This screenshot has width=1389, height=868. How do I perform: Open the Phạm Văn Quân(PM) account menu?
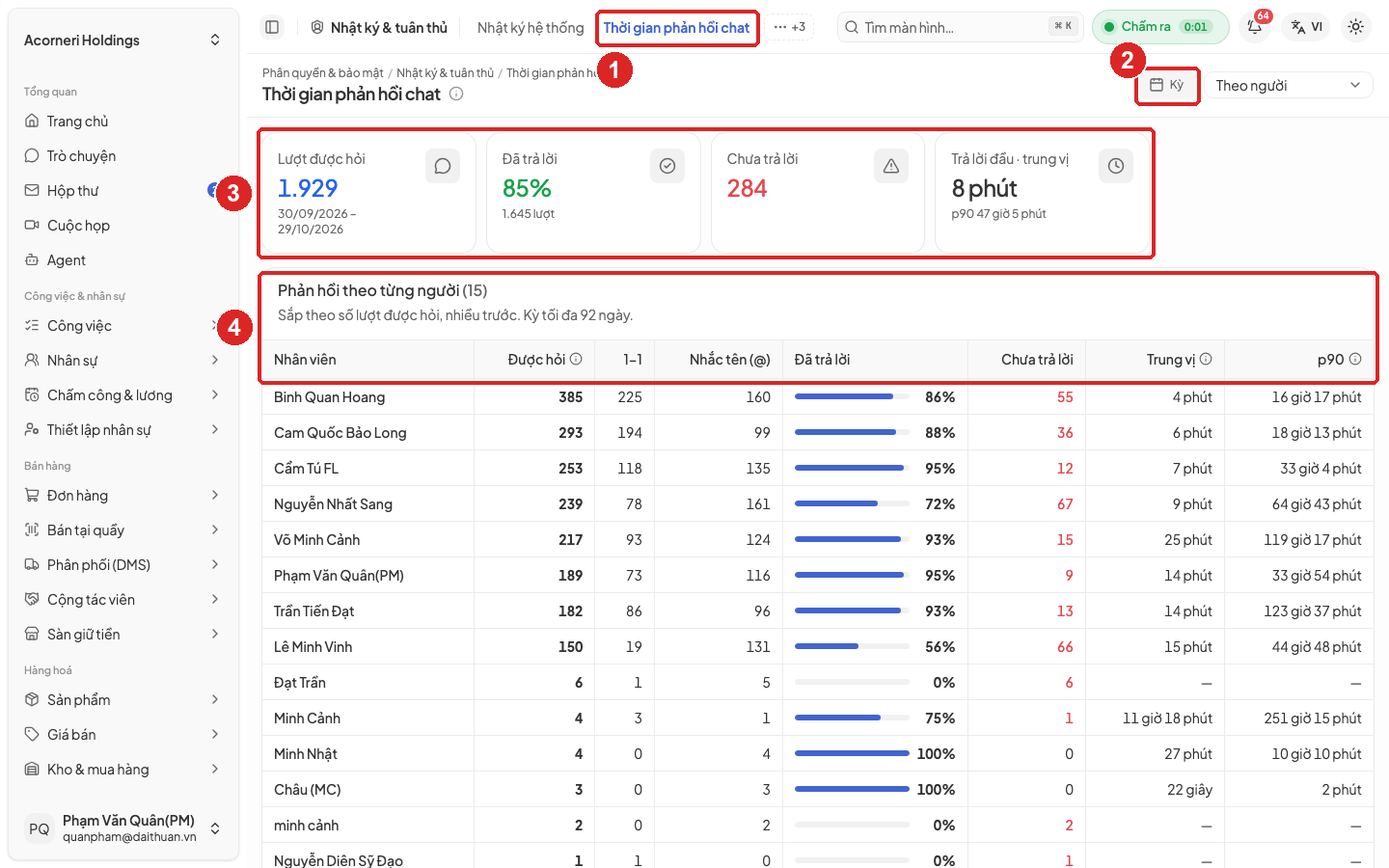coord(123,828)
